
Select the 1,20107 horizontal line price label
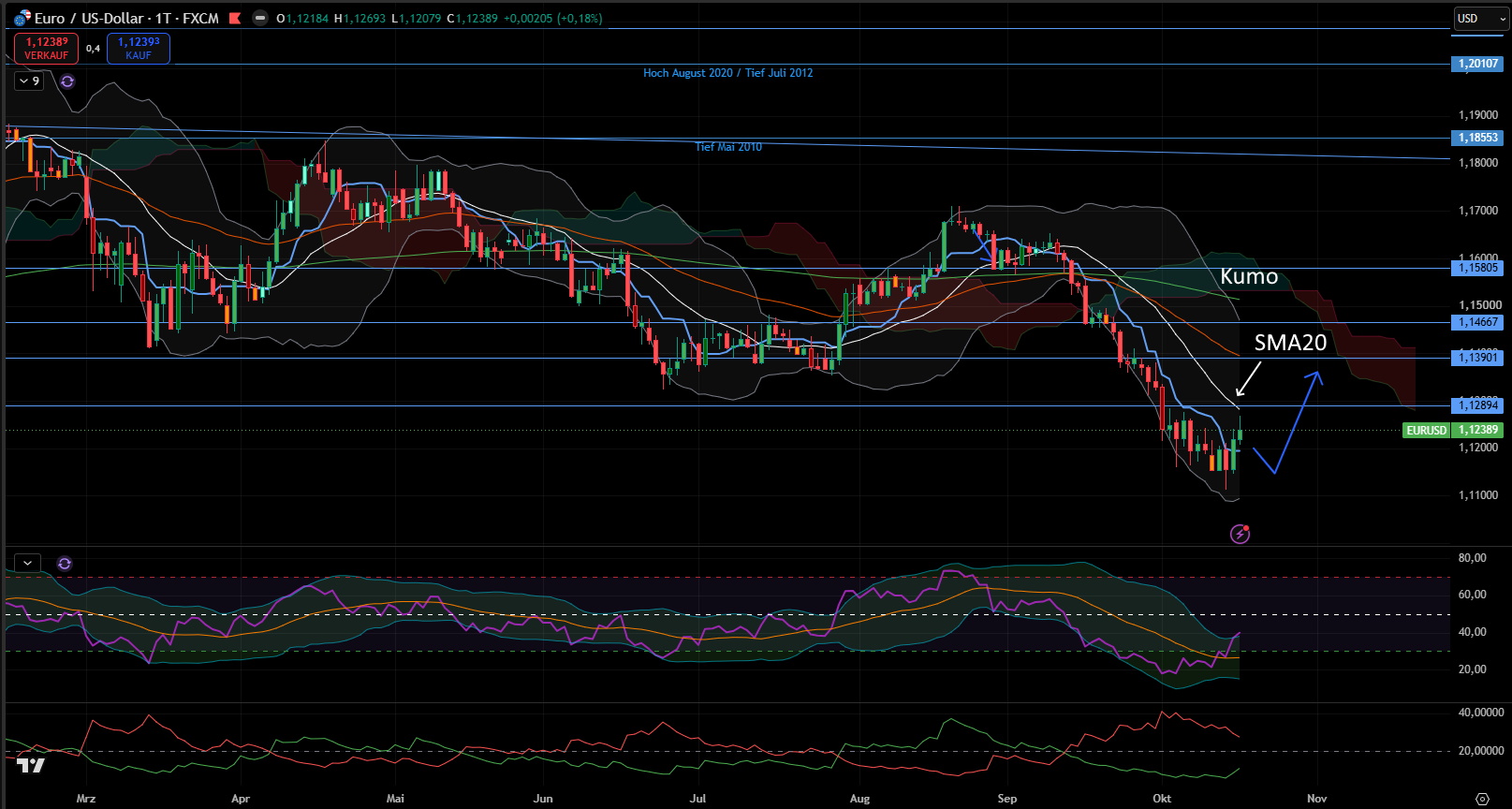pyautogui.click(x=1478, y=64)
